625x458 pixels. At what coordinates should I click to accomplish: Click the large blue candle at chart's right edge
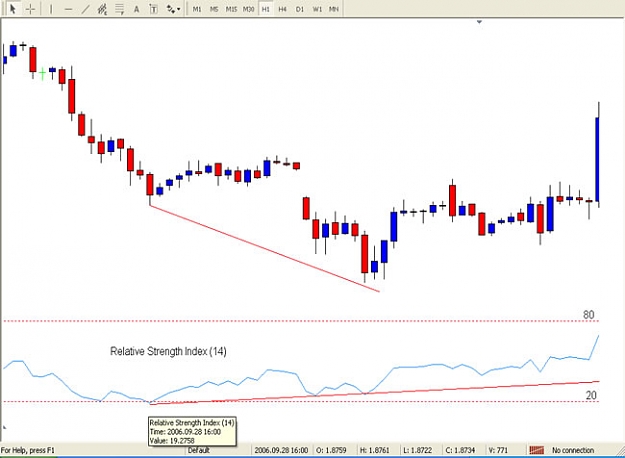(x=597, y=159)
